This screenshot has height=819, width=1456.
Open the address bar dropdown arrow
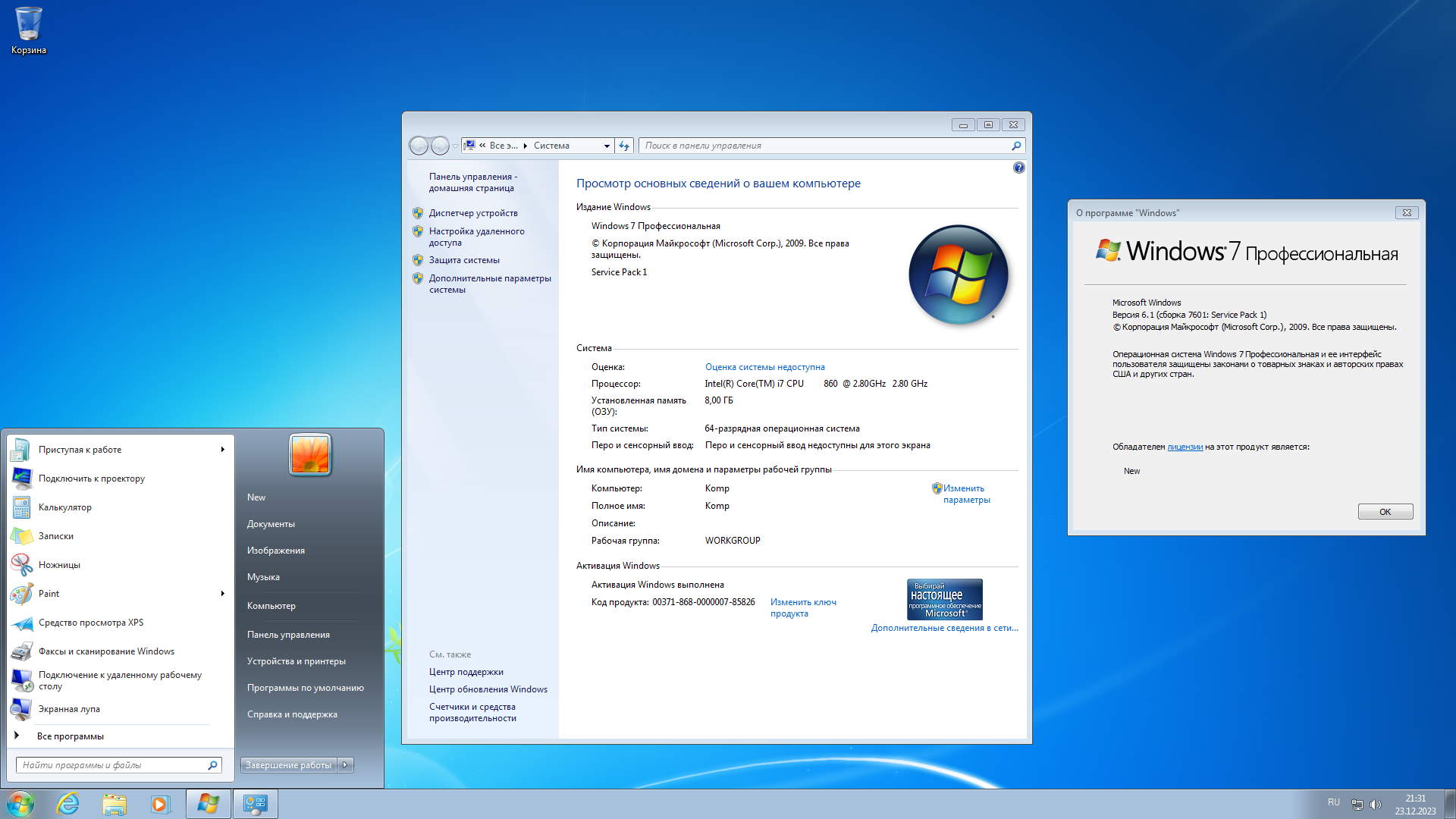pyautogui.click(x=606, y=146)
